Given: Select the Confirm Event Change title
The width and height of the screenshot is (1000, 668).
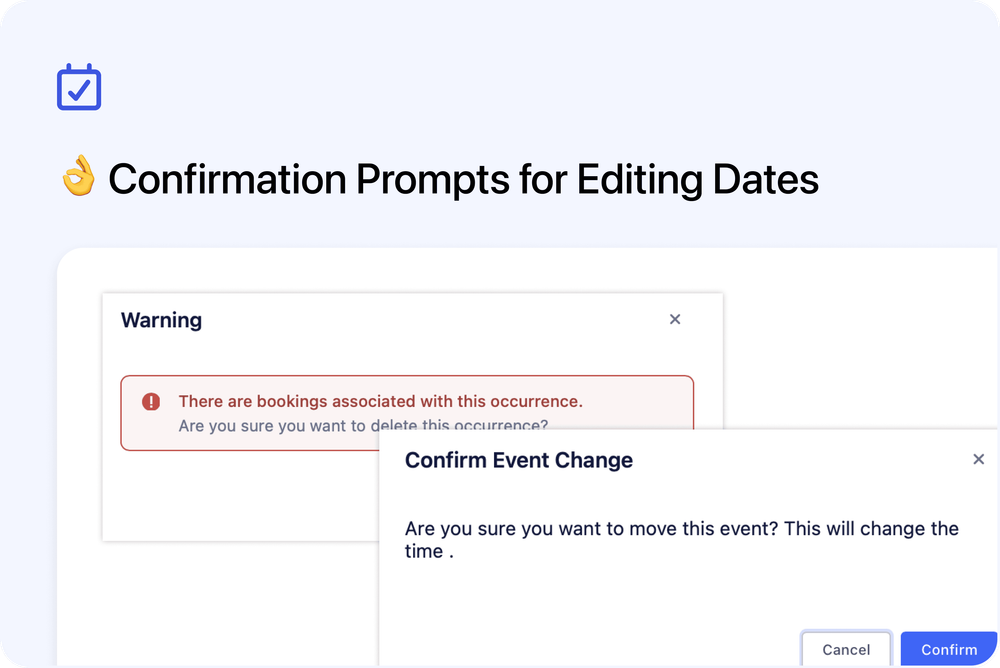Looking at the screenshot, I should tap(519, 460).
